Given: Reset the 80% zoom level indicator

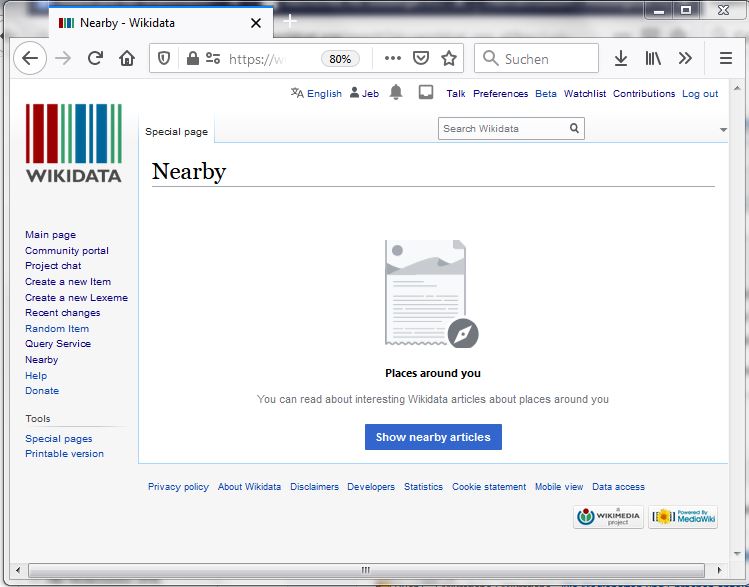Looking at the screenshot, I should [340, 59].
